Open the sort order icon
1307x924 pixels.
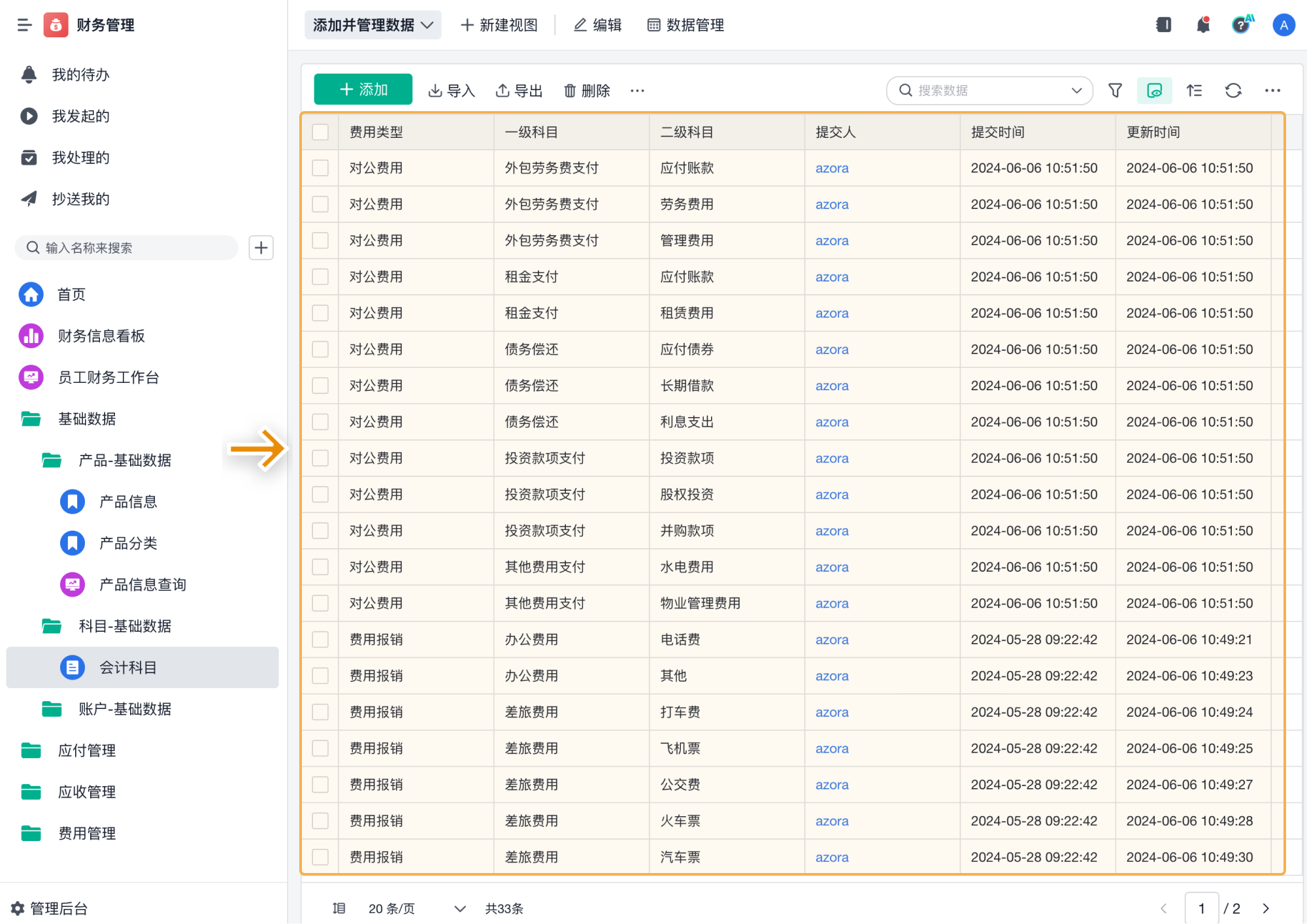click(1194, 90)
